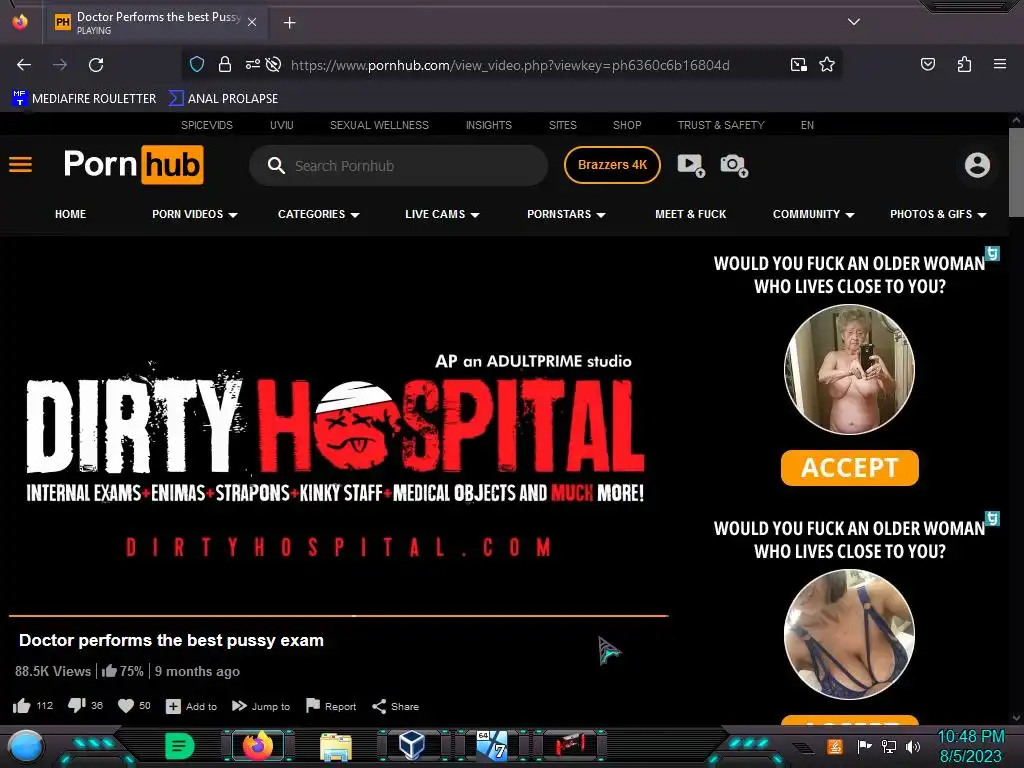Screen dimensions: 1024x768
Task: Report this video with flag
Action: click(x=331, y=707)
